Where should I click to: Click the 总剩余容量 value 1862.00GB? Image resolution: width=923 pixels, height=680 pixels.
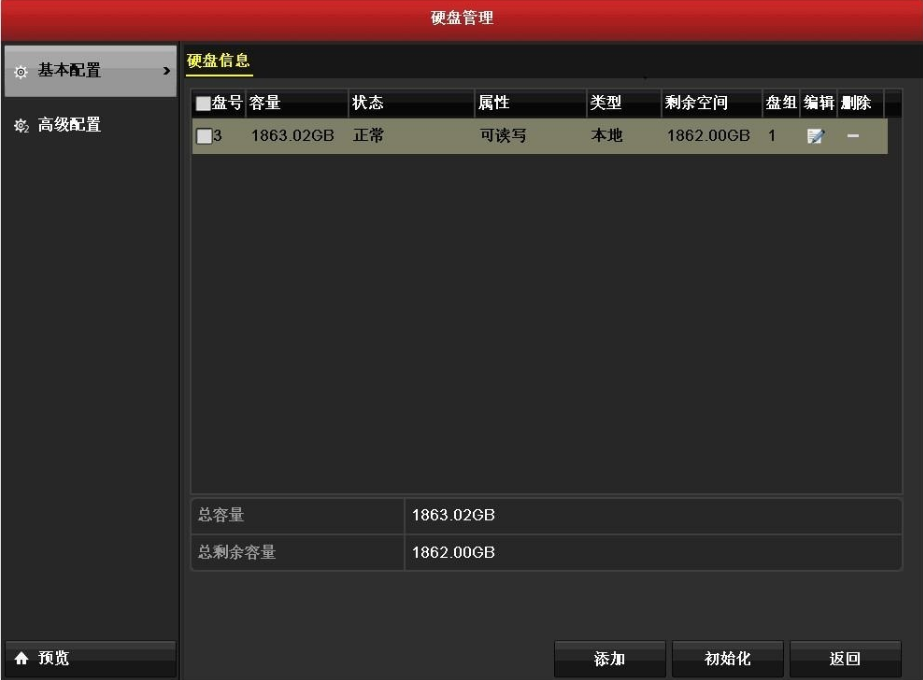pyautogui.click(x=454, y=552)
